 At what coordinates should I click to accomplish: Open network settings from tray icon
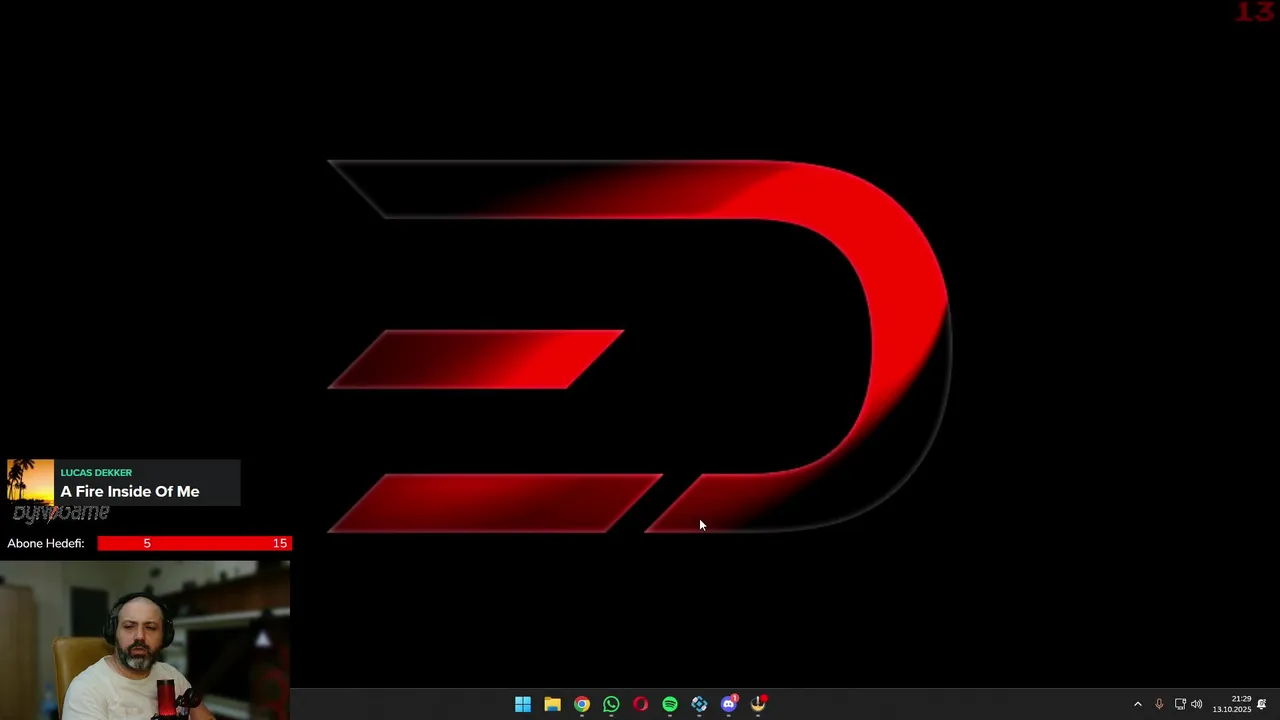(x=1180, y=704)
